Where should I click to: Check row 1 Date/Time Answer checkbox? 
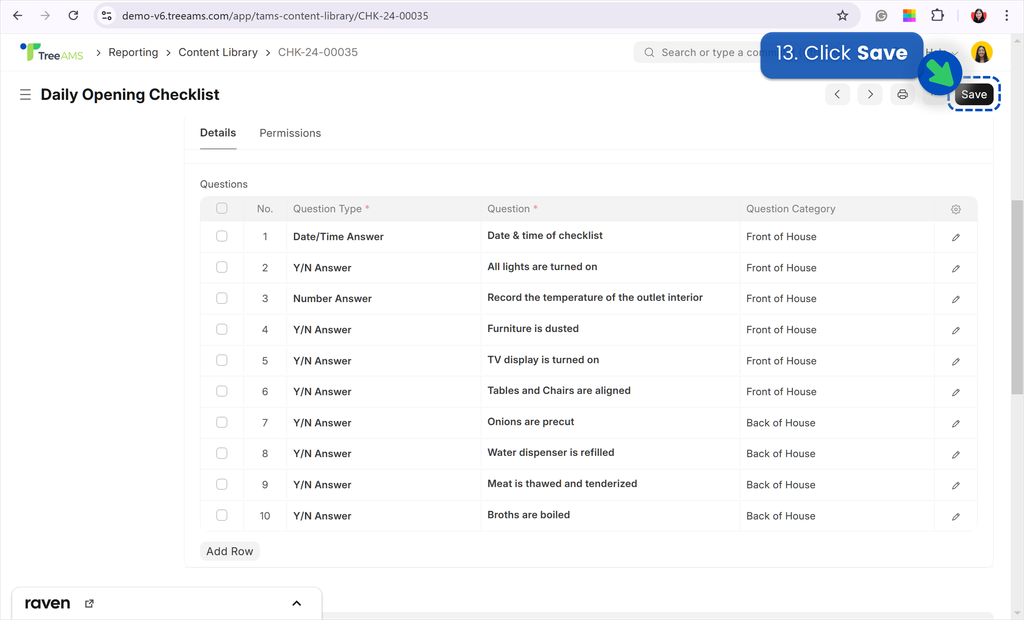[221, 236]
